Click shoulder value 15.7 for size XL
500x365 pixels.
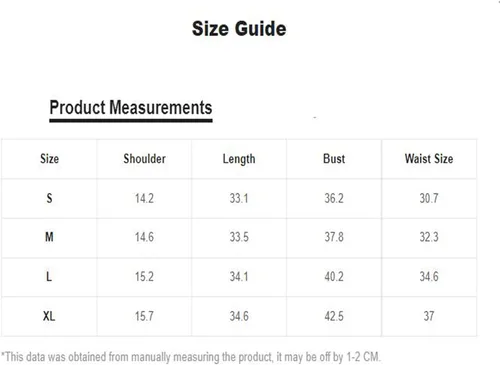tap(144, 316)
